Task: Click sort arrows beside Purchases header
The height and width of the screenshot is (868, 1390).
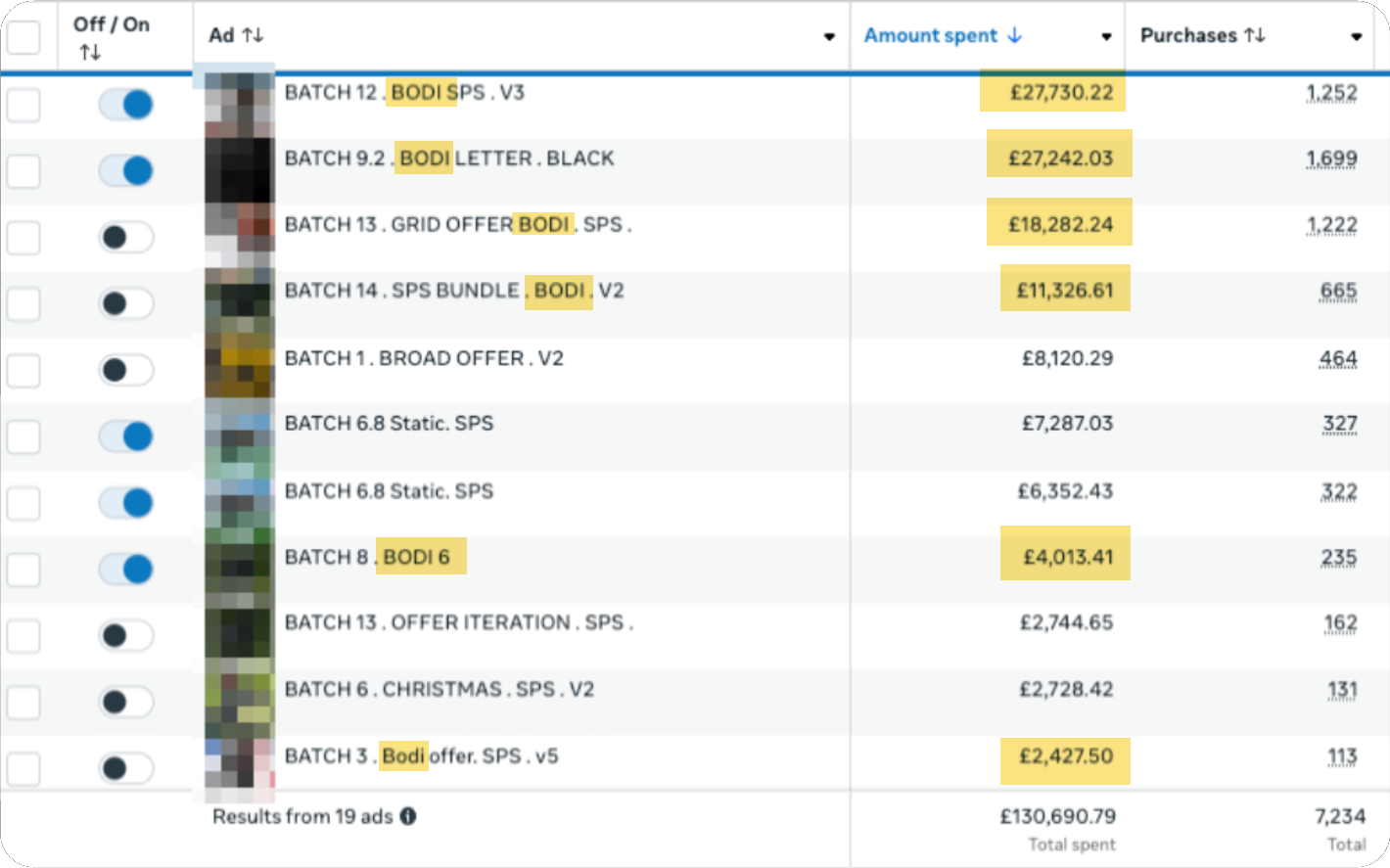Action: 1255,35
